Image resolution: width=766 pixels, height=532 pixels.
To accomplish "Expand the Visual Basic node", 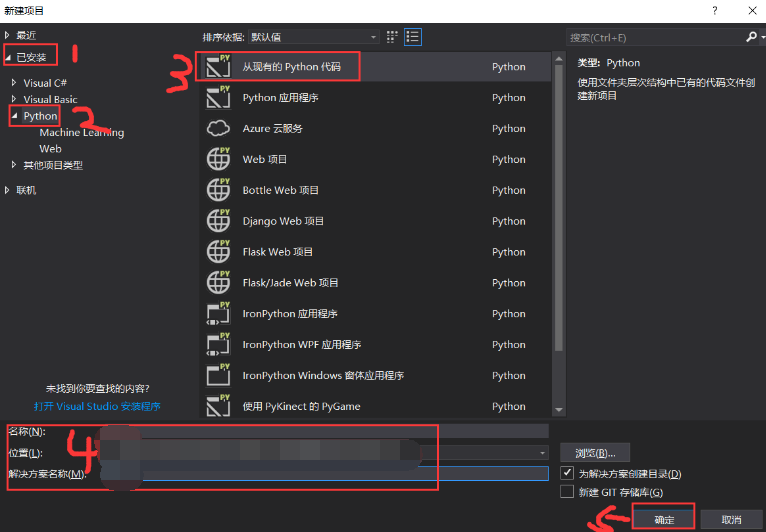I will pos(14,99).
